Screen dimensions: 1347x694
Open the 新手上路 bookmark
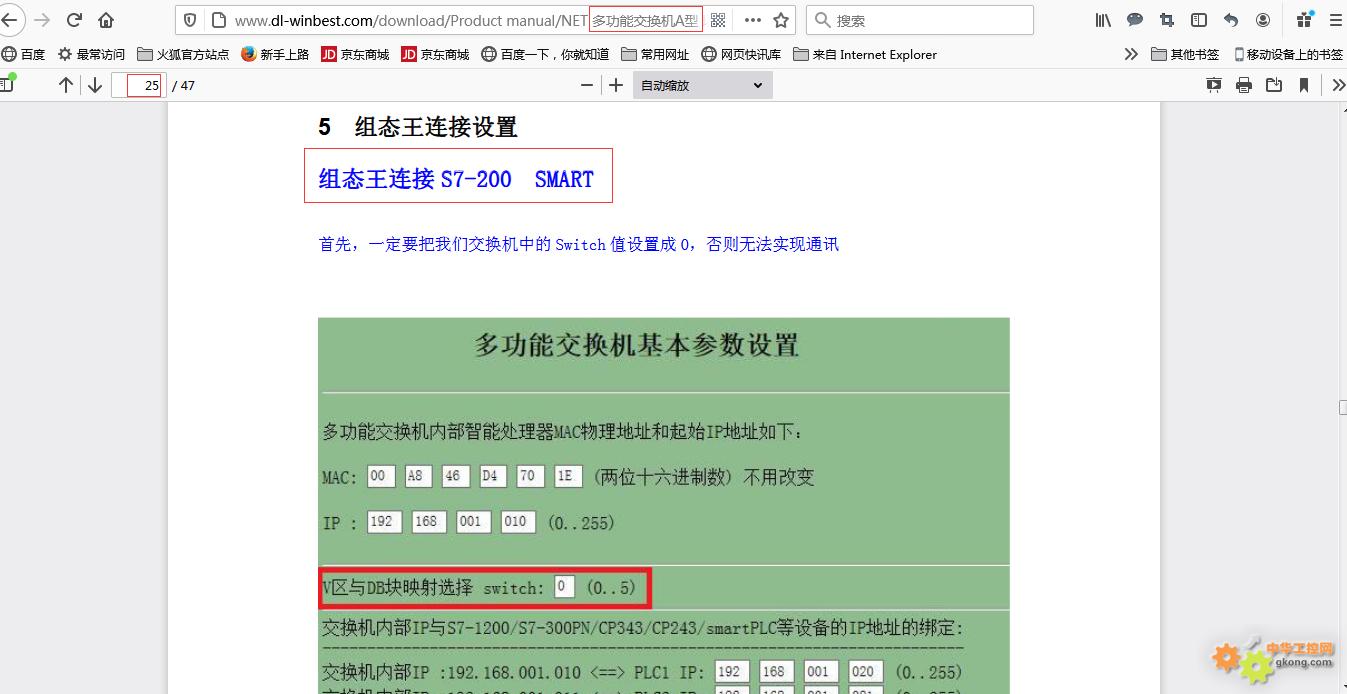(x=275, y=54)
